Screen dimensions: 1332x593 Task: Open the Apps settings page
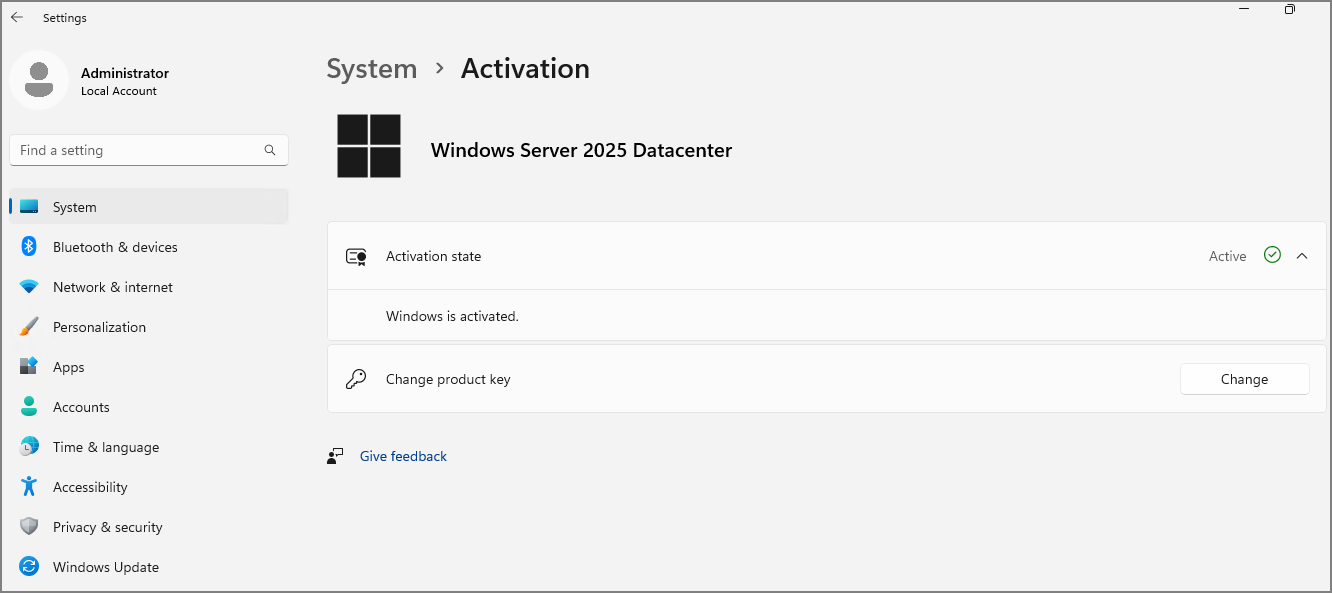click(149, 367)
